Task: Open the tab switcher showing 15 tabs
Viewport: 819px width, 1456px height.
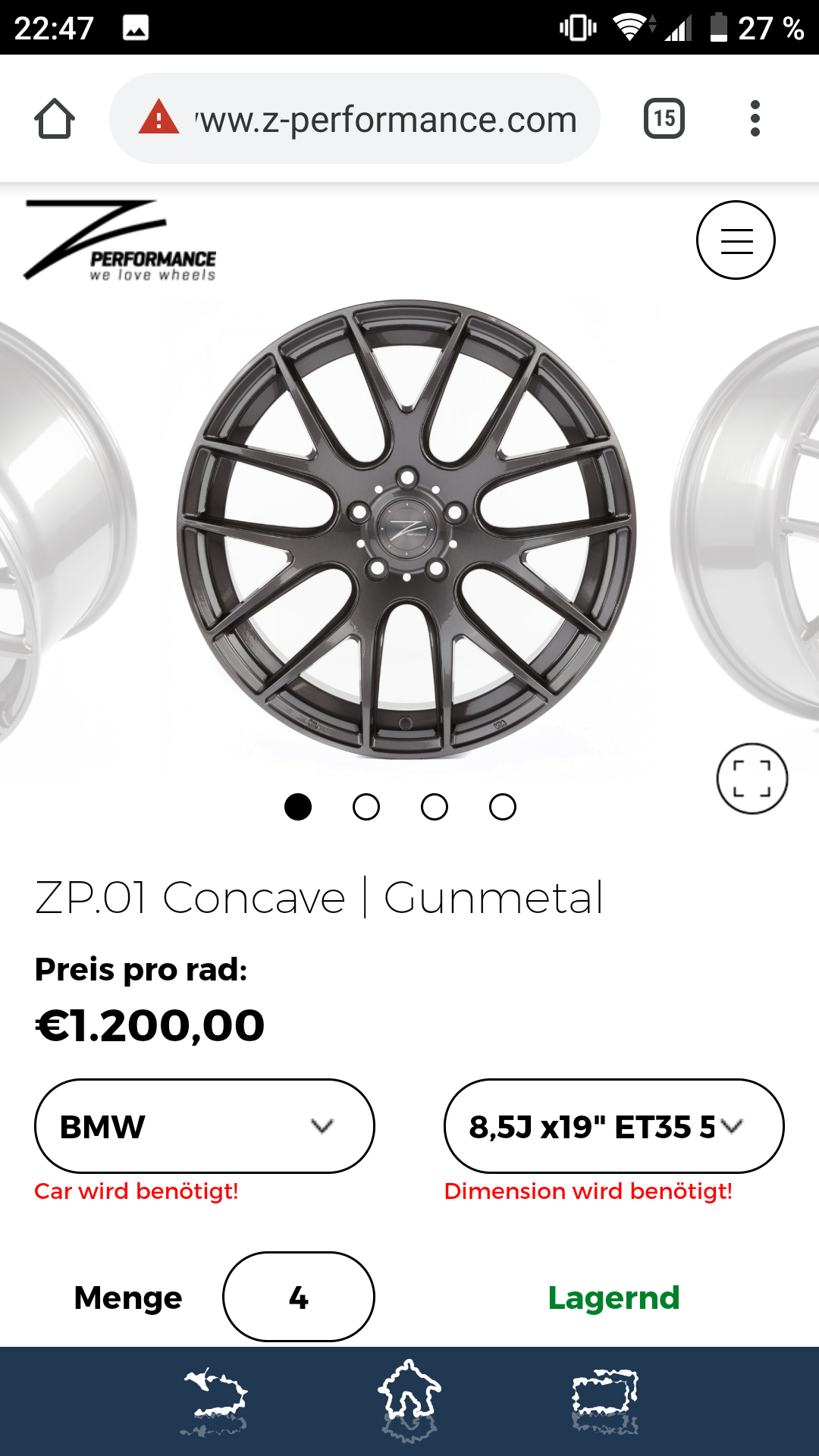Action: click(664, 119)
